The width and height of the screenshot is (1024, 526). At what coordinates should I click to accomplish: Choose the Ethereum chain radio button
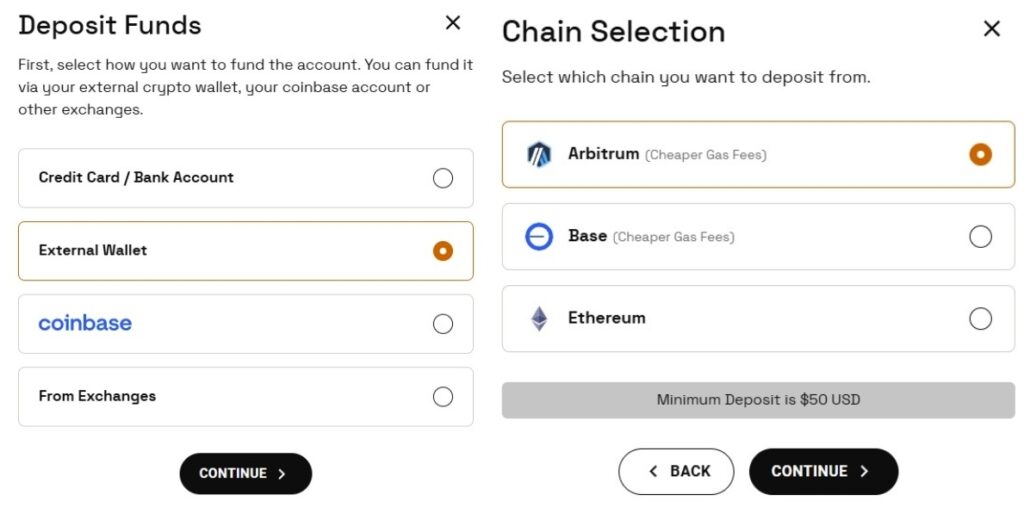(980, 319)
